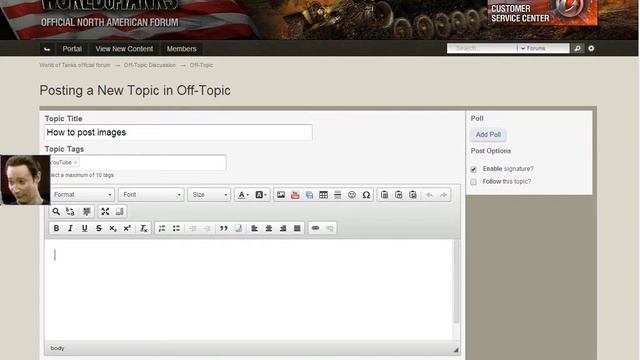Click the editor resize handle corner
The height and width of the screenshot is (360, 640).
coord(456,350)
